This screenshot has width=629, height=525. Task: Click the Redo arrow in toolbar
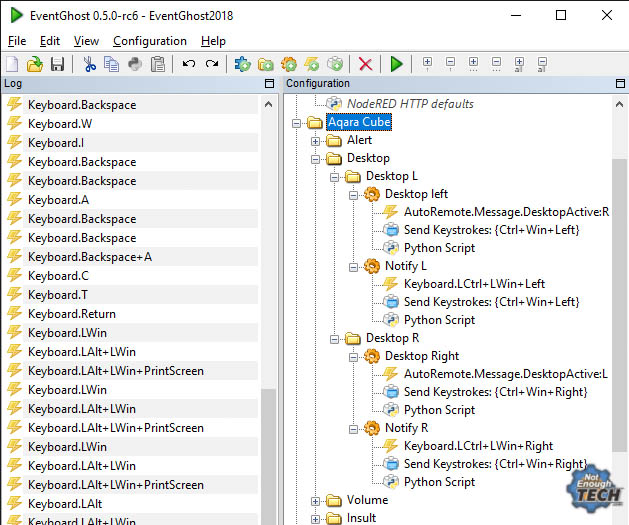[x=212, y=64]
